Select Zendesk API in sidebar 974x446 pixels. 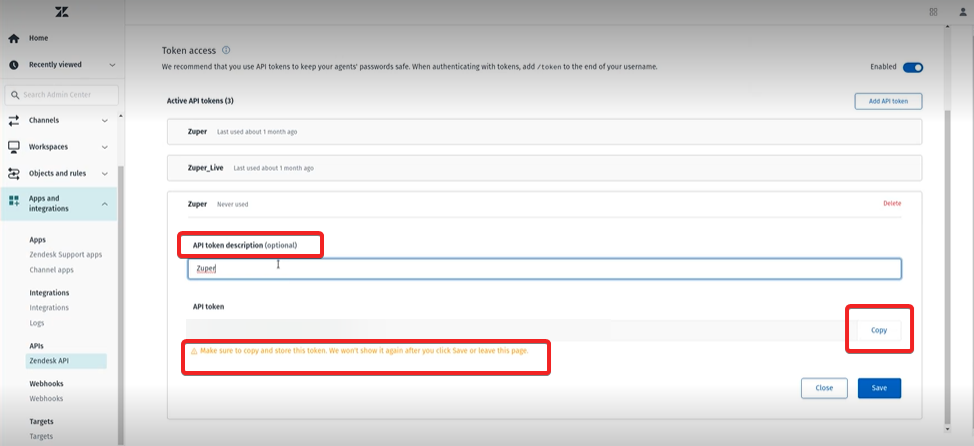[x=66, y=361]
